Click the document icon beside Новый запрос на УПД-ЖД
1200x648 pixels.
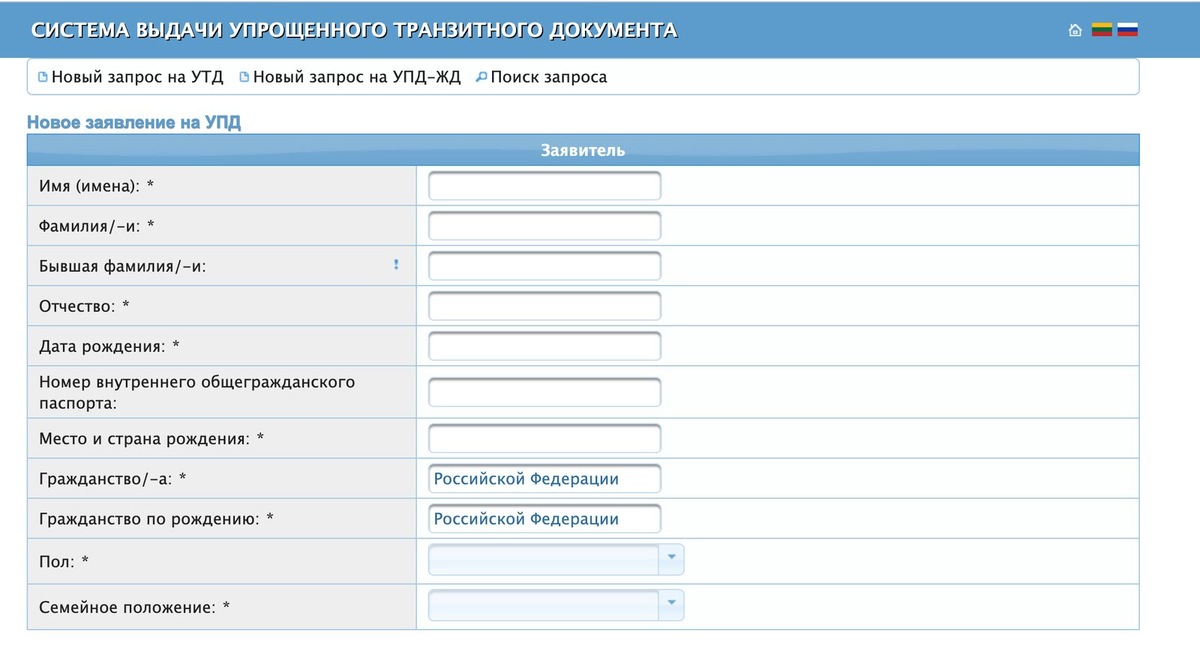pos(243,76)
